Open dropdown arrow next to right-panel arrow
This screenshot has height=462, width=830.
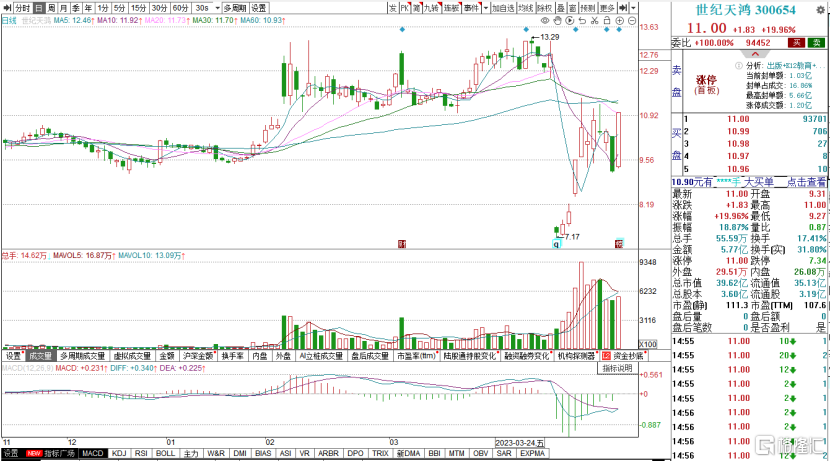(634, 8)
